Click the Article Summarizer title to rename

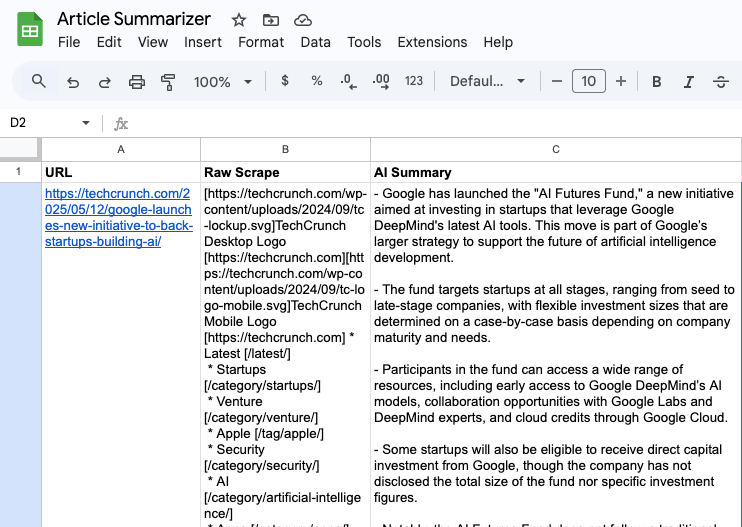point(134,19)
